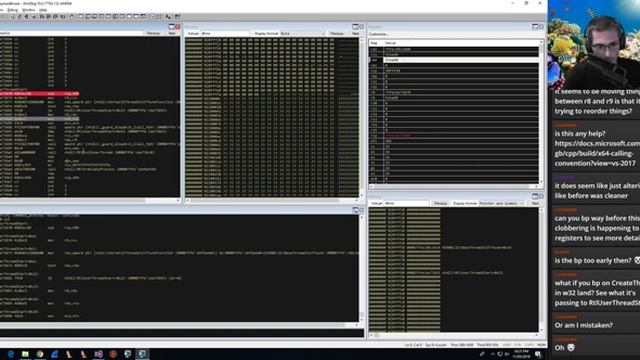Open the Scratch Pad via toolbar icon

[x=129, y=17]
